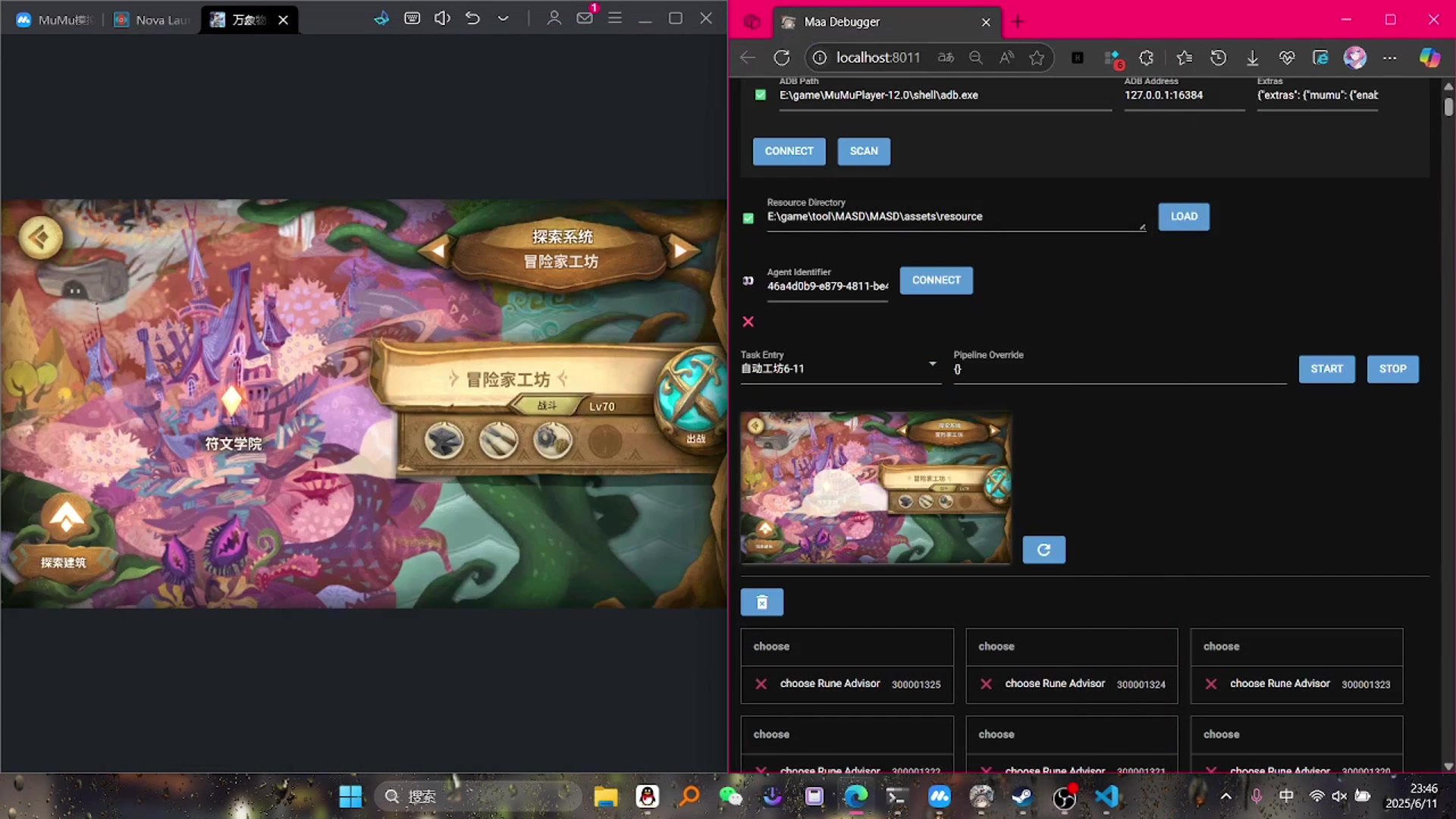Click the left arrow beside 探索系统 banner
Image resolution: width=1456 pixels, height=819 pixels.
click(x=438, y=249)
